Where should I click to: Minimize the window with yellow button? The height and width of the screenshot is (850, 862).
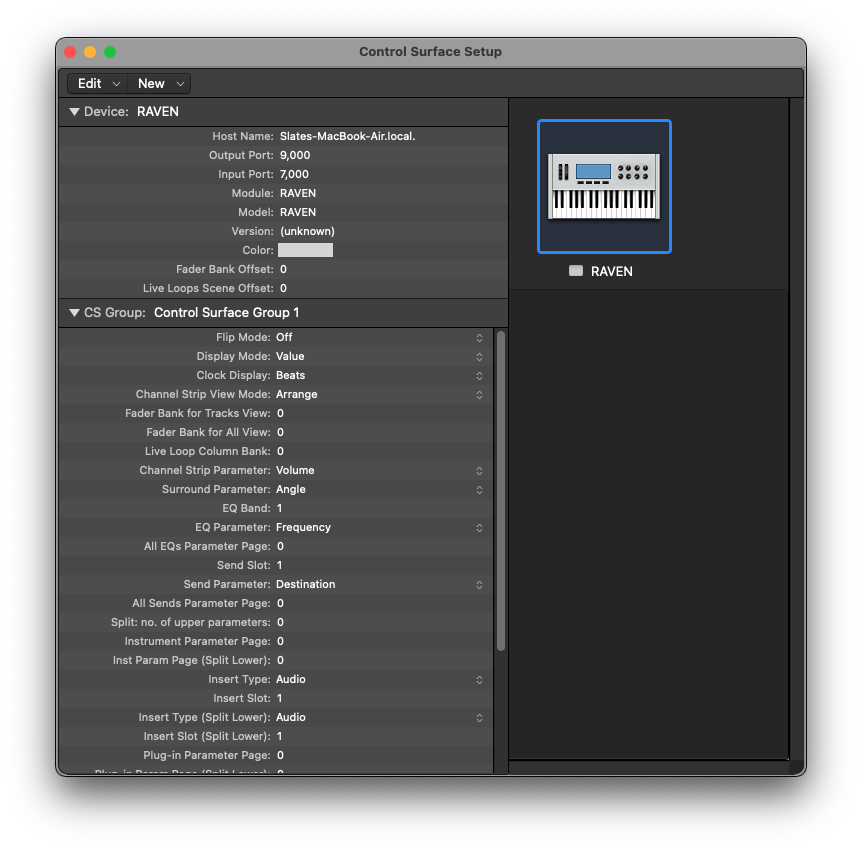tap(90, 52)
